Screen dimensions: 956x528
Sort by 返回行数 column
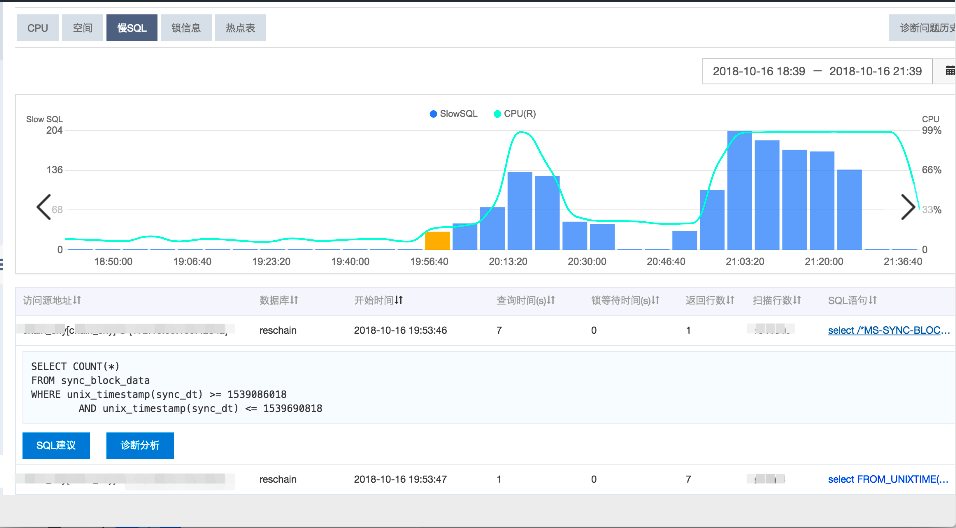[x=710, y=301]
